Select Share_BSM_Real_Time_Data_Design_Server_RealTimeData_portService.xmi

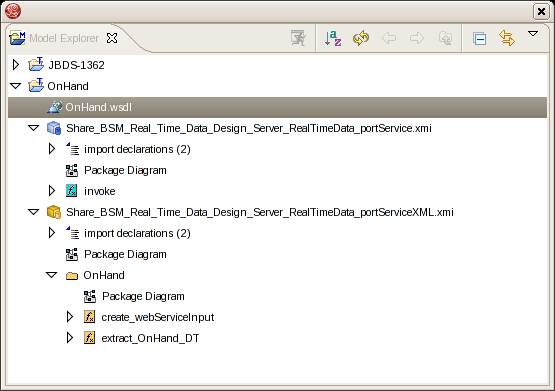249,128
